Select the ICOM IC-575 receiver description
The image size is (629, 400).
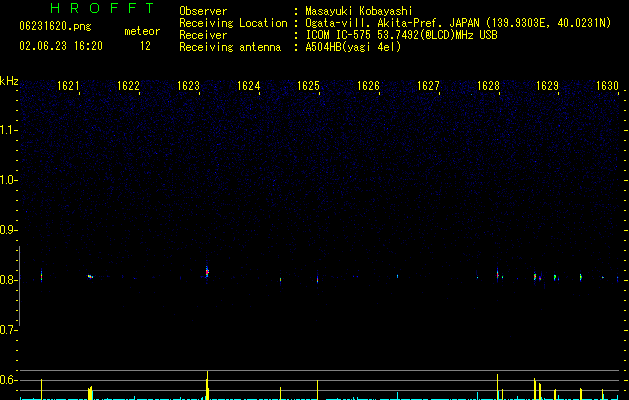[x=401, y=35]
